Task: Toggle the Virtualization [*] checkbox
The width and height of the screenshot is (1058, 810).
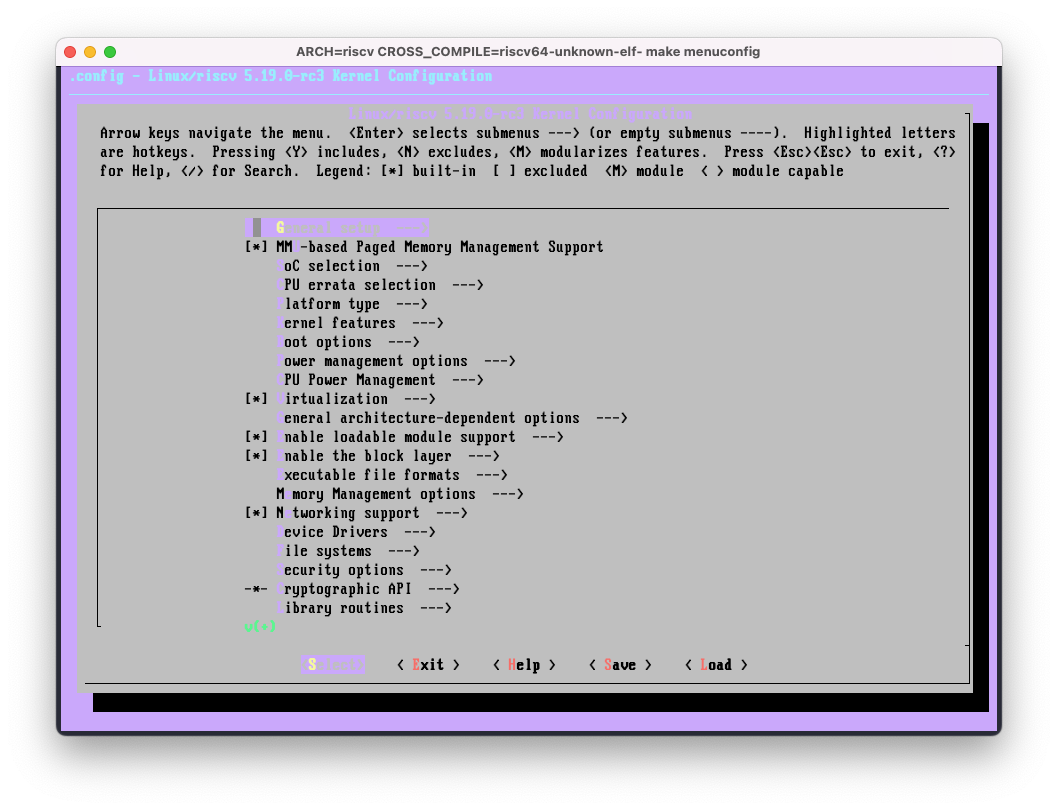Action: point(256,399)
